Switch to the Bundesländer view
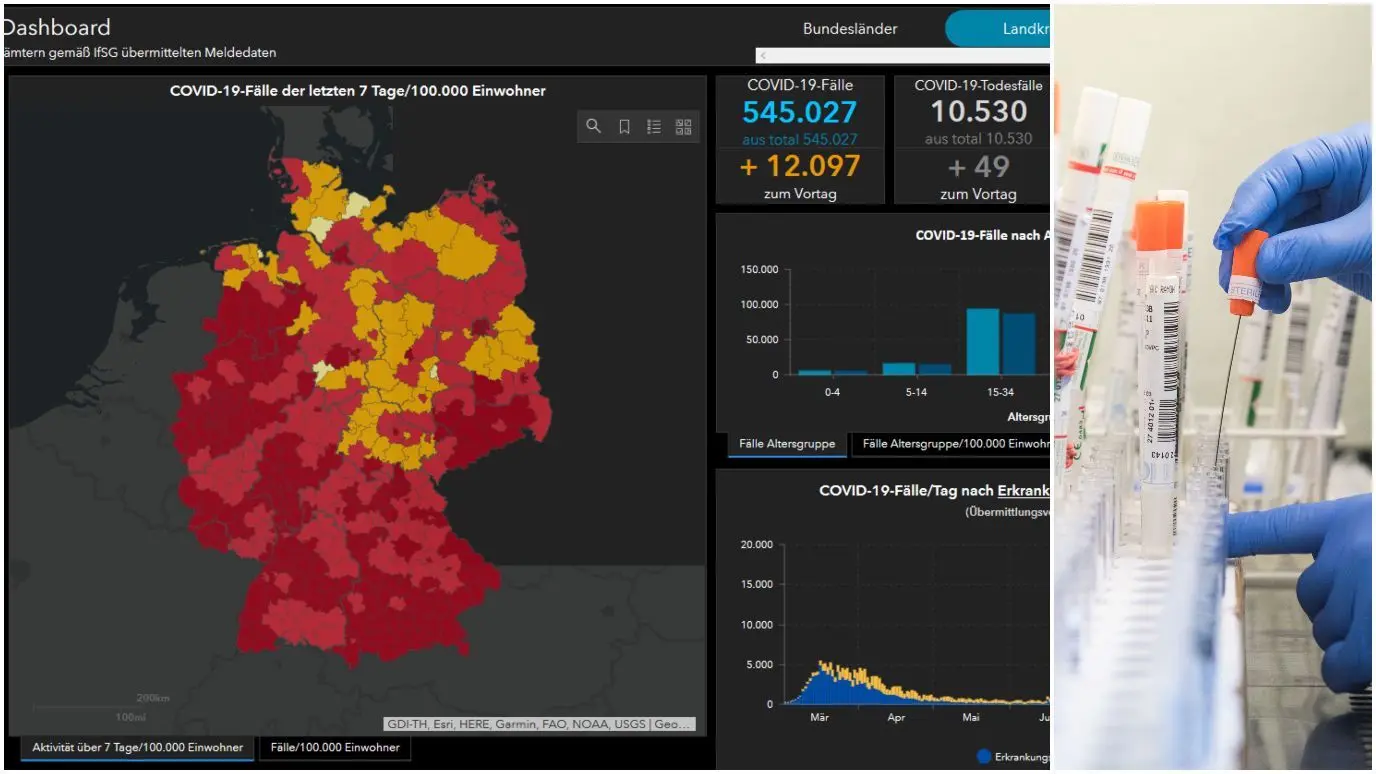This screenshot has height=774, width=1376. click(850, 29)
